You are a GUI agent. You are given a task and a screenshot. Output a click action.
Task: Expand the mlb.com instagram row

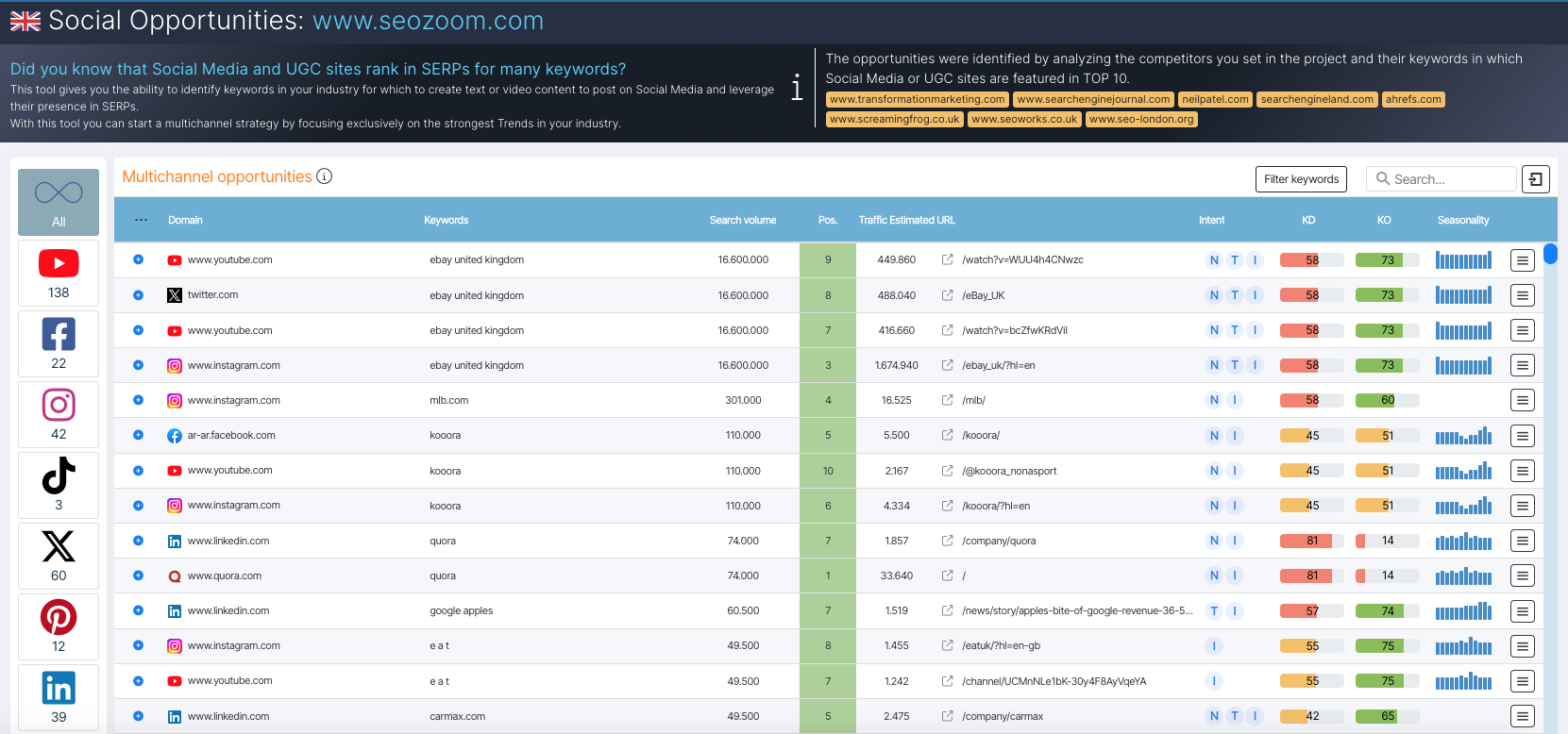(x=138, y=400)
